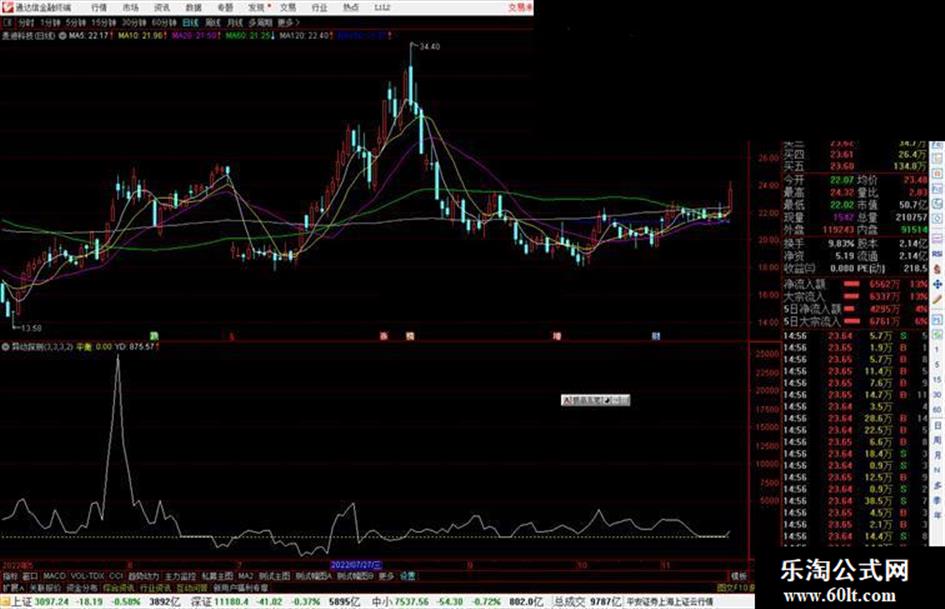Select the VOL-TDX indicator tab
The height and width of the screenshot is (609, 945).
pos(88,576)
